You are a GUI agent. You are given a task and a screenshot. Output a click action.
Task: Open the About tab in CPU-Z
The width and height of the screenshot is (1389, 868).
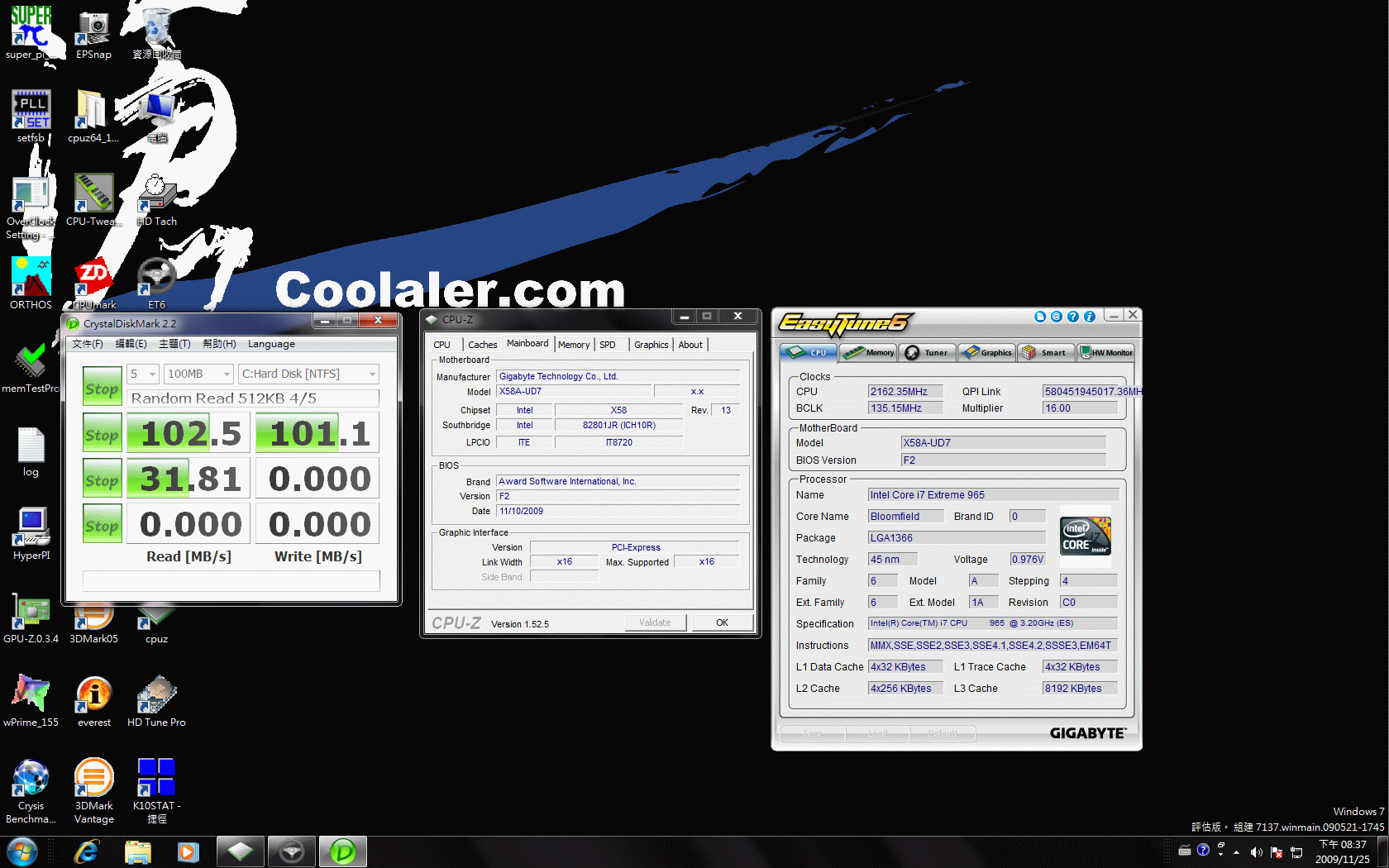[x=690, y=345]
